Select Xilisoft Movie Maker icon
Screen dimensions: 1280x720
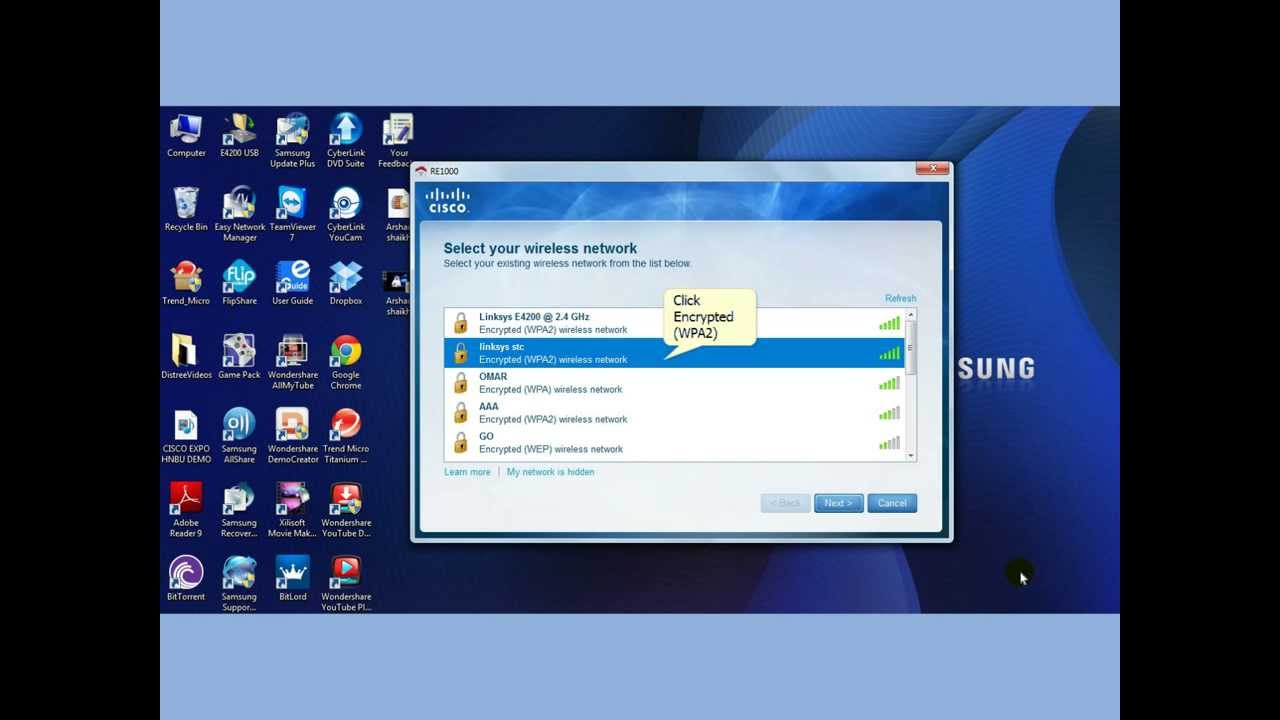click(x=292, y=511)
